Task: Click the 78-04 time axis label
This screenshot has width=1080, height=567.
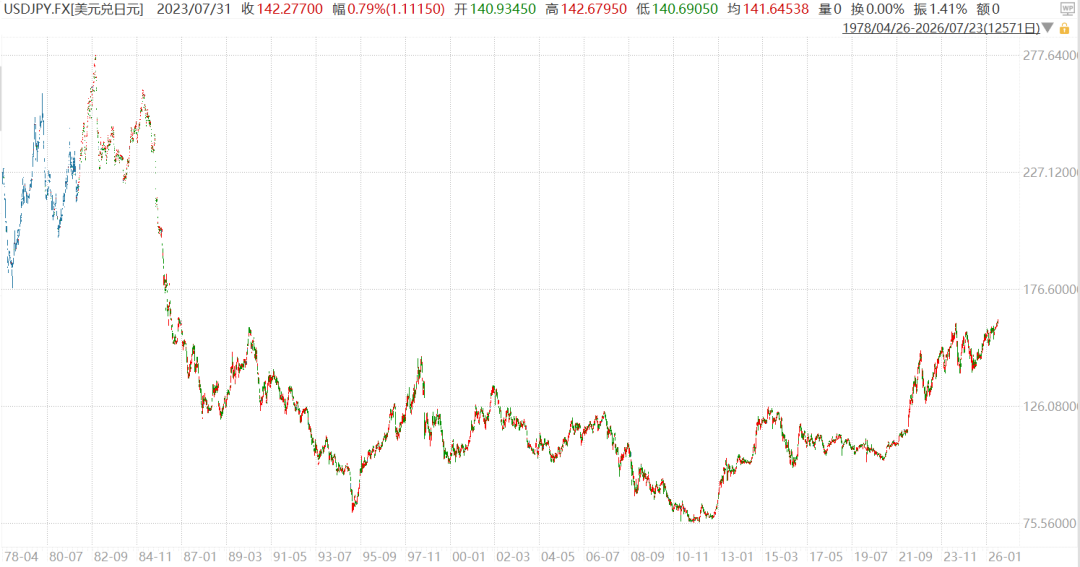Action: (21, 557)
